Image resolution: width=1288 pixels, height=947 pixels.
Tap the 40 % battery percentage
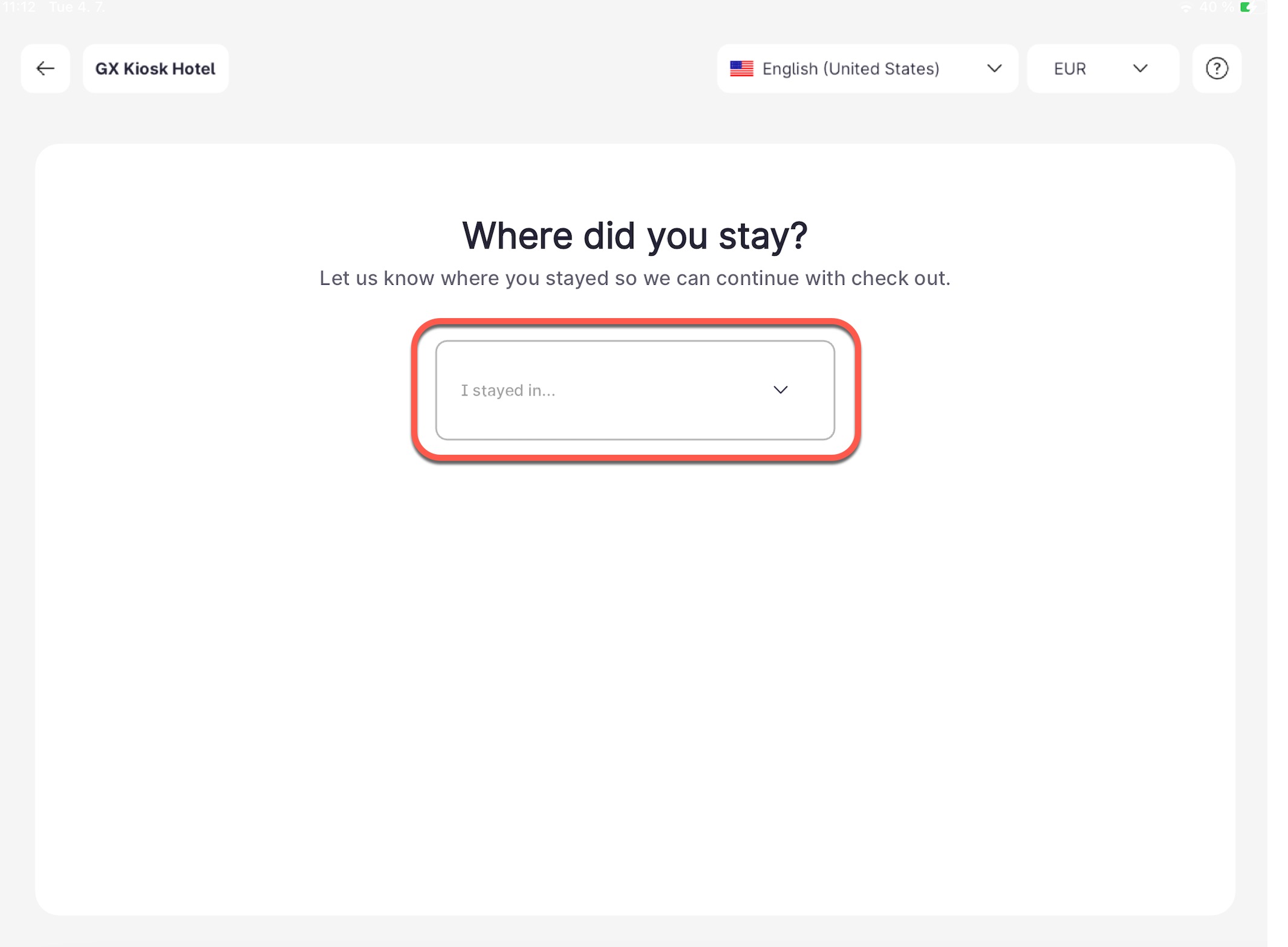(x=1217, y=7)
